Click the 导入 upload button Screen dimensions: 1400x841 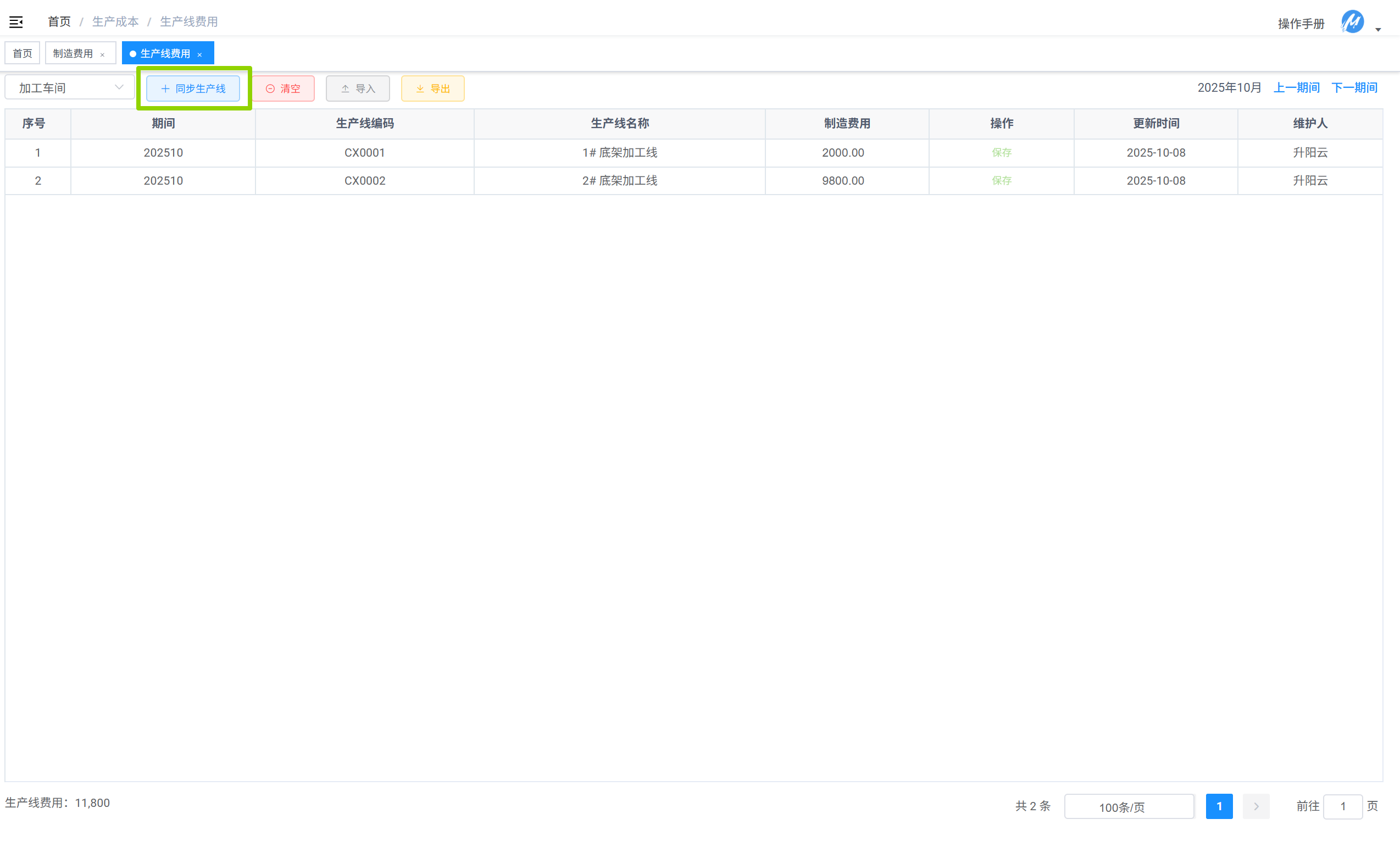click(x=358, y=88)
